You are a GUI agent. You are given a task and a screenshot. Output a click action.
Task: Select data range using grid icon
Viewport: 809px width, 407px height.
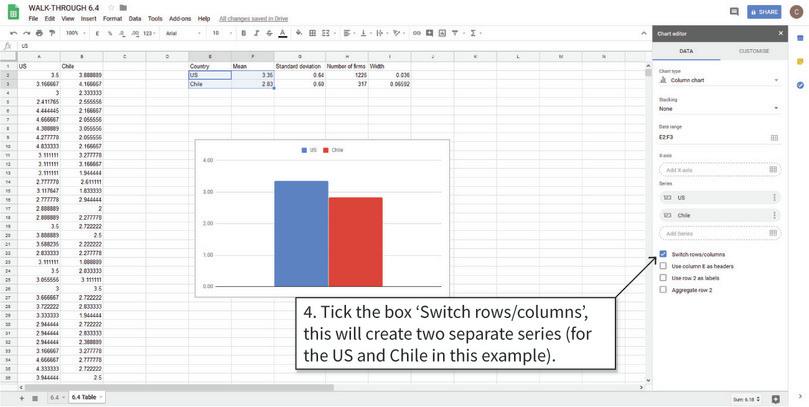click(774, 138)
